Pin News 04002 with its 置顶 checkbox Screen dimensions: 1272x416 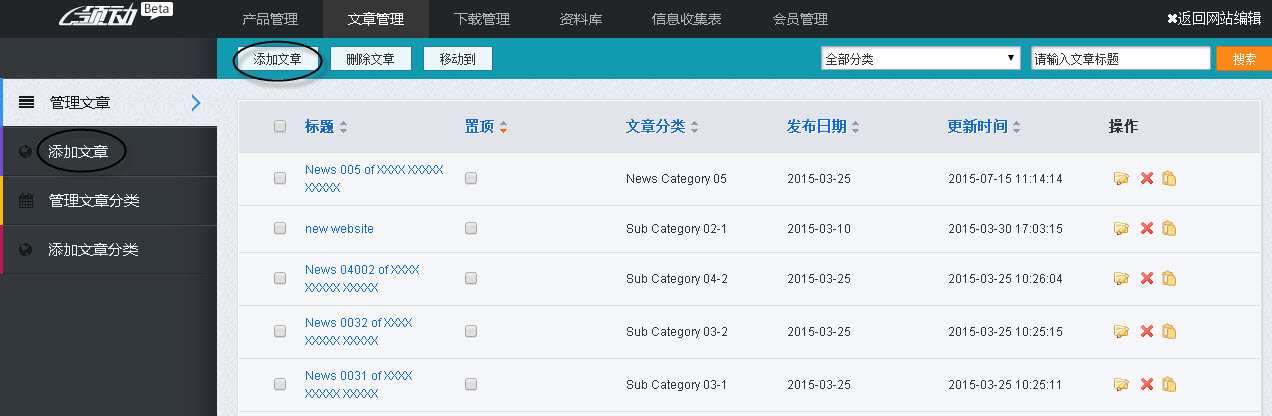tap(471, 278)
